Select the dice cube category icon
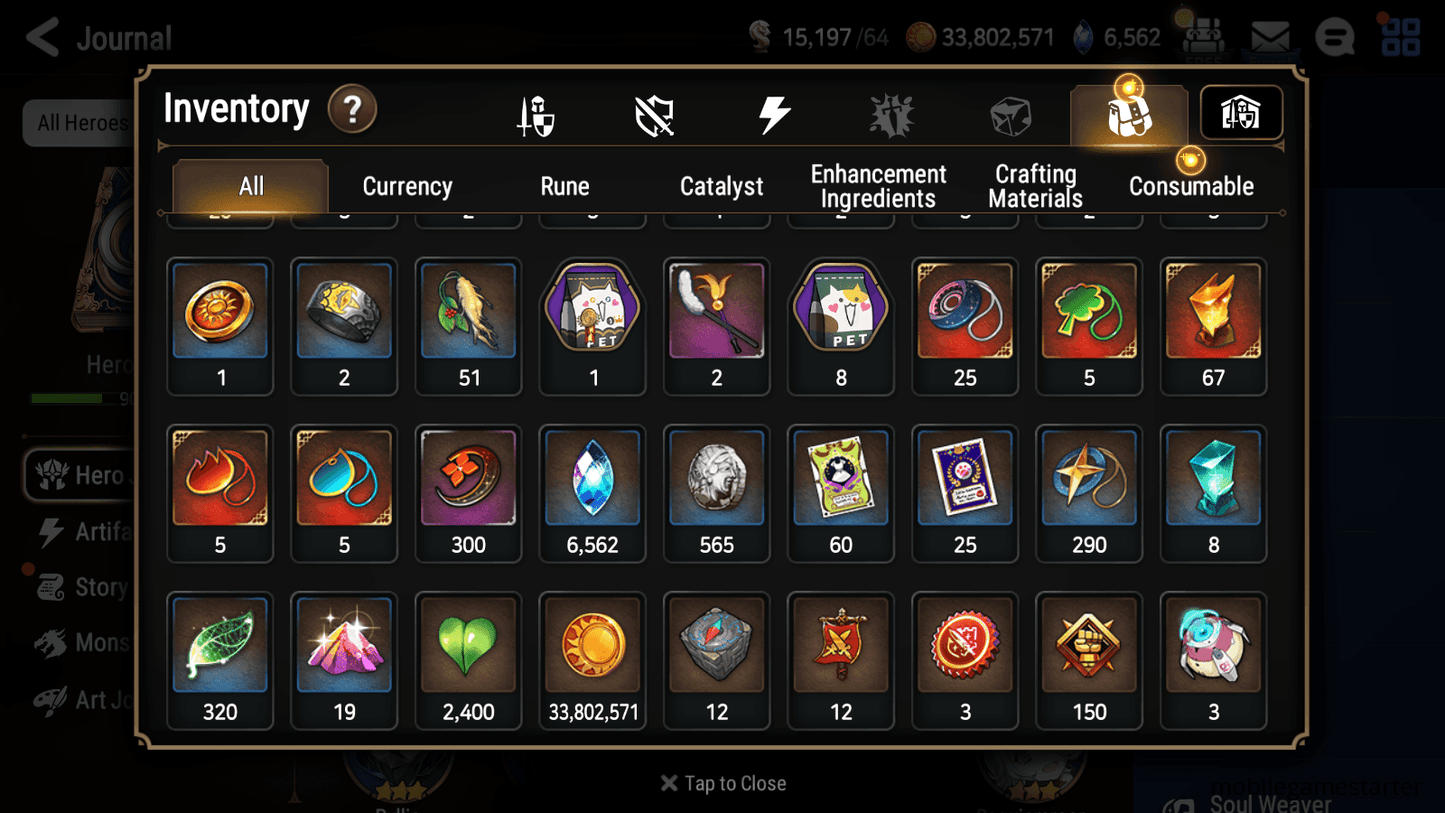The width and height of the screenshot is (1445, 813). click(x=1010, y=116)
